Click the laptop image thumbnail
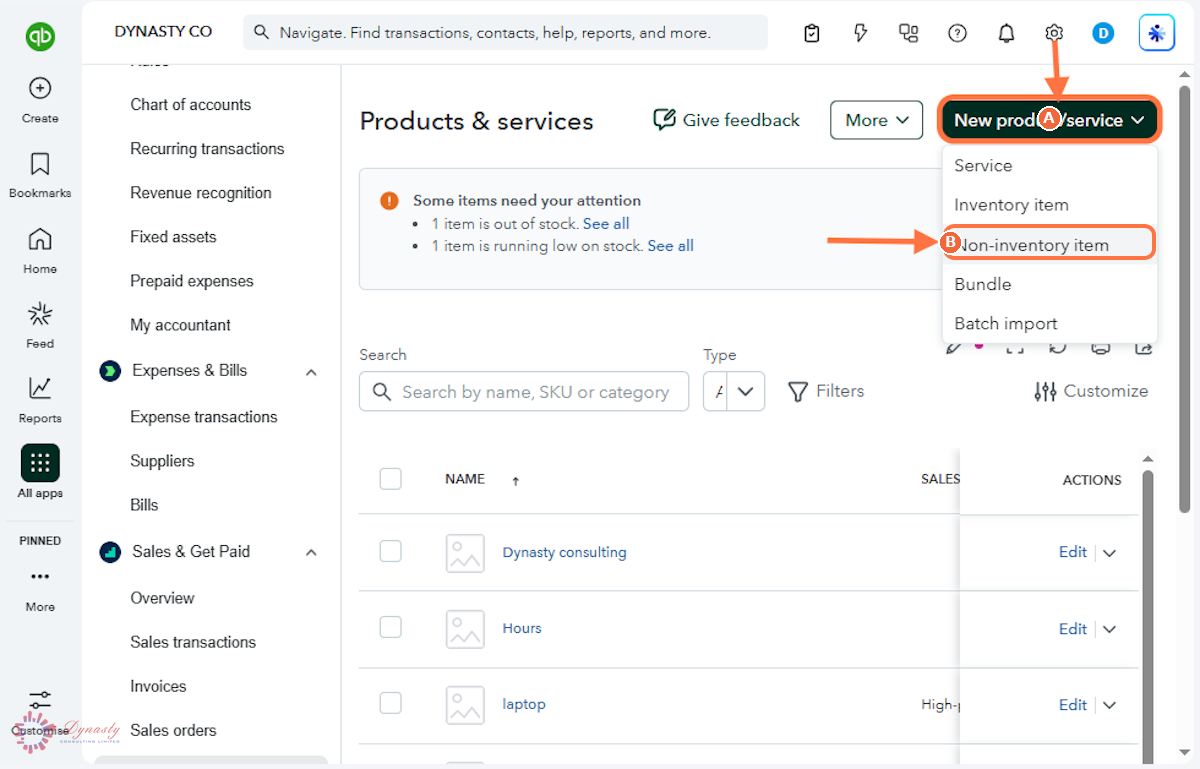This screenshot has width=1200, height=769. 465,705
